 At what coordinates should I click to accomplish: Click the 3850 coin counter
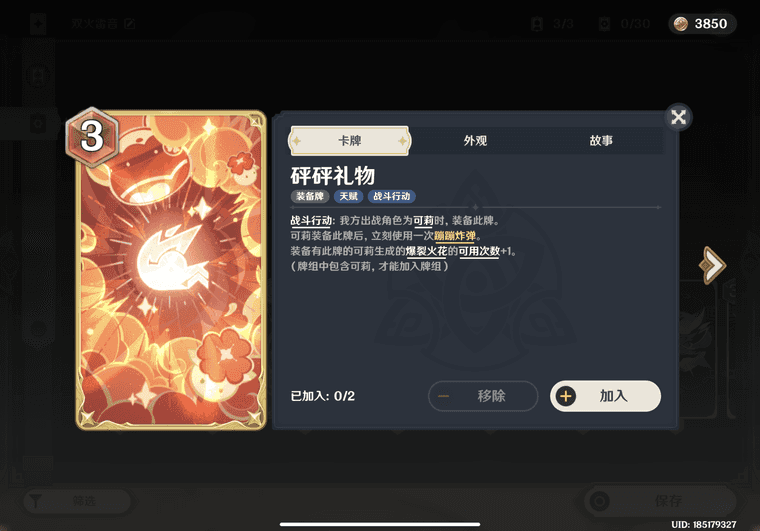703,24
